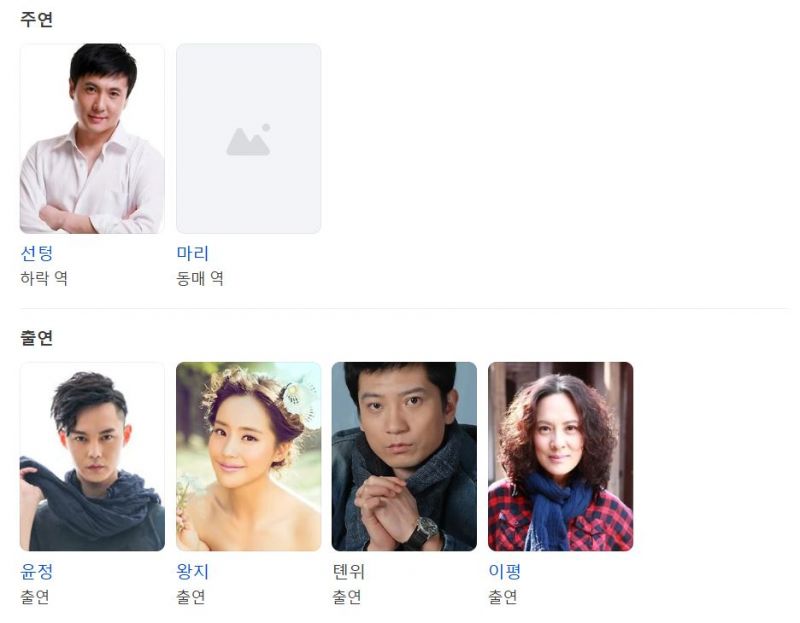Click the 선텅 name link

tap(37, 254)
